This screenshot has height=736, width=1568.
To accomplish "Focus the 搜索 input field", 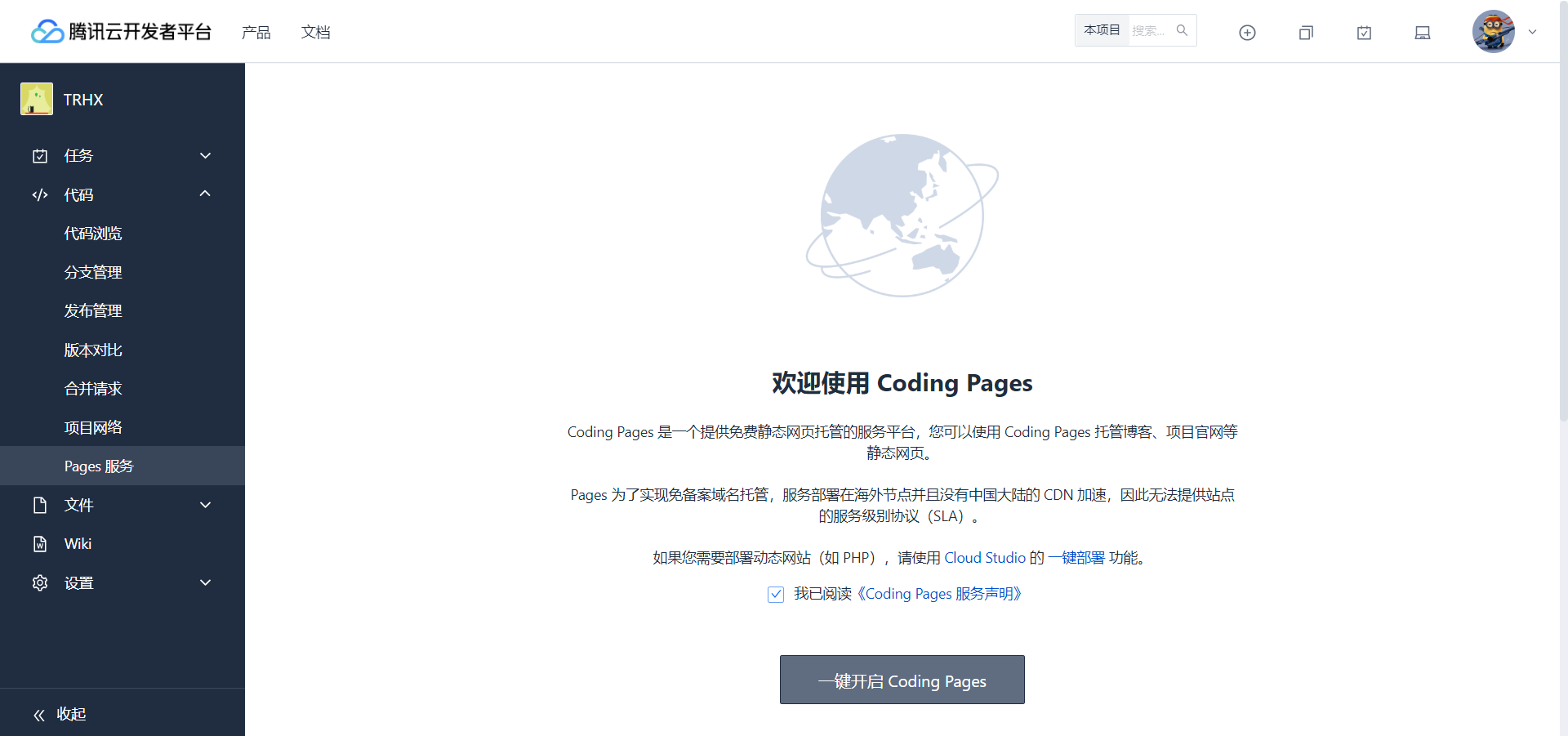I will [1150, 30].
